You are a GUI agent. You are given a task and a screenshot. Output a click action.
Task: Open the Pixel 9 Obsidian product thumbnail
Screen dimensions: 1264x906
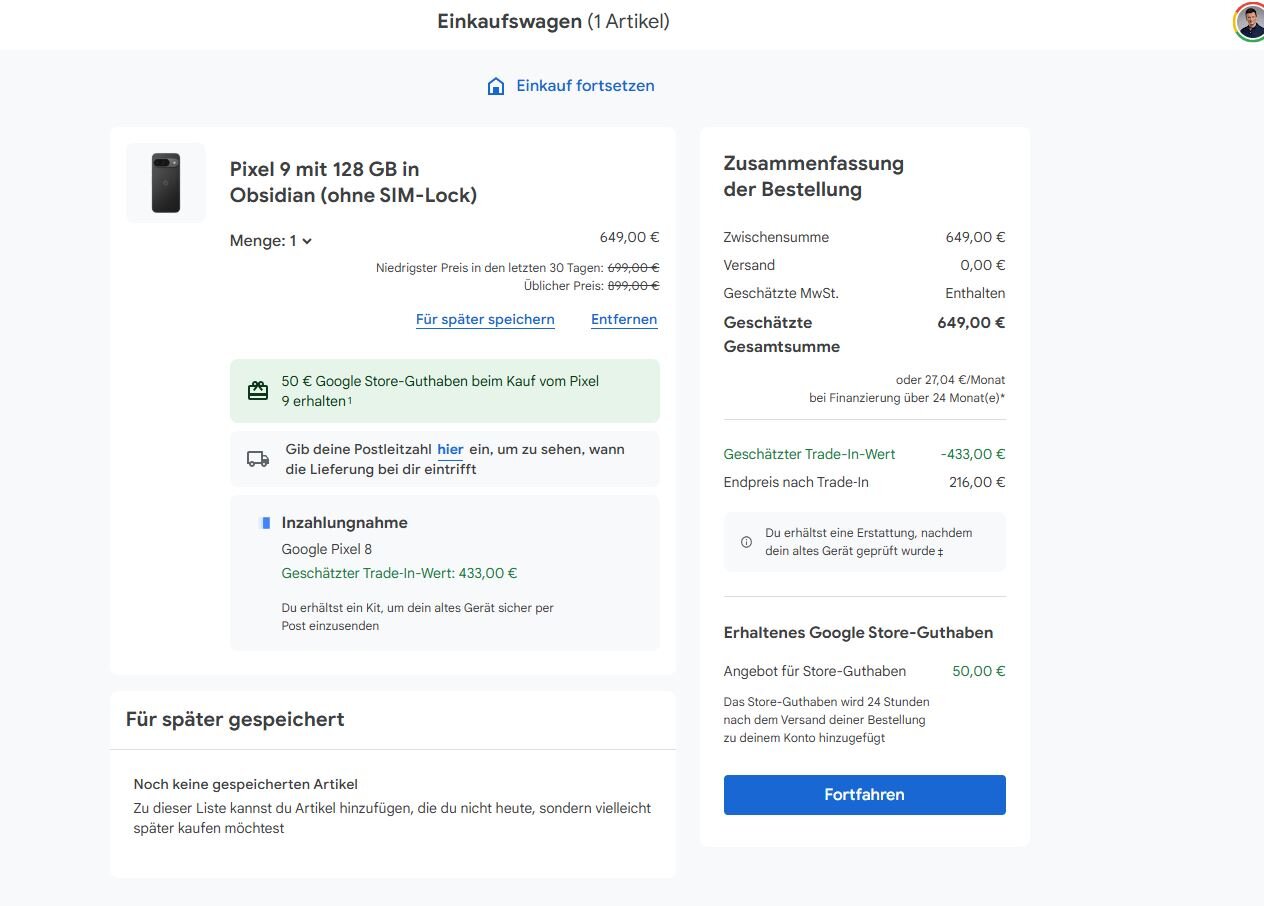[166, 183]
